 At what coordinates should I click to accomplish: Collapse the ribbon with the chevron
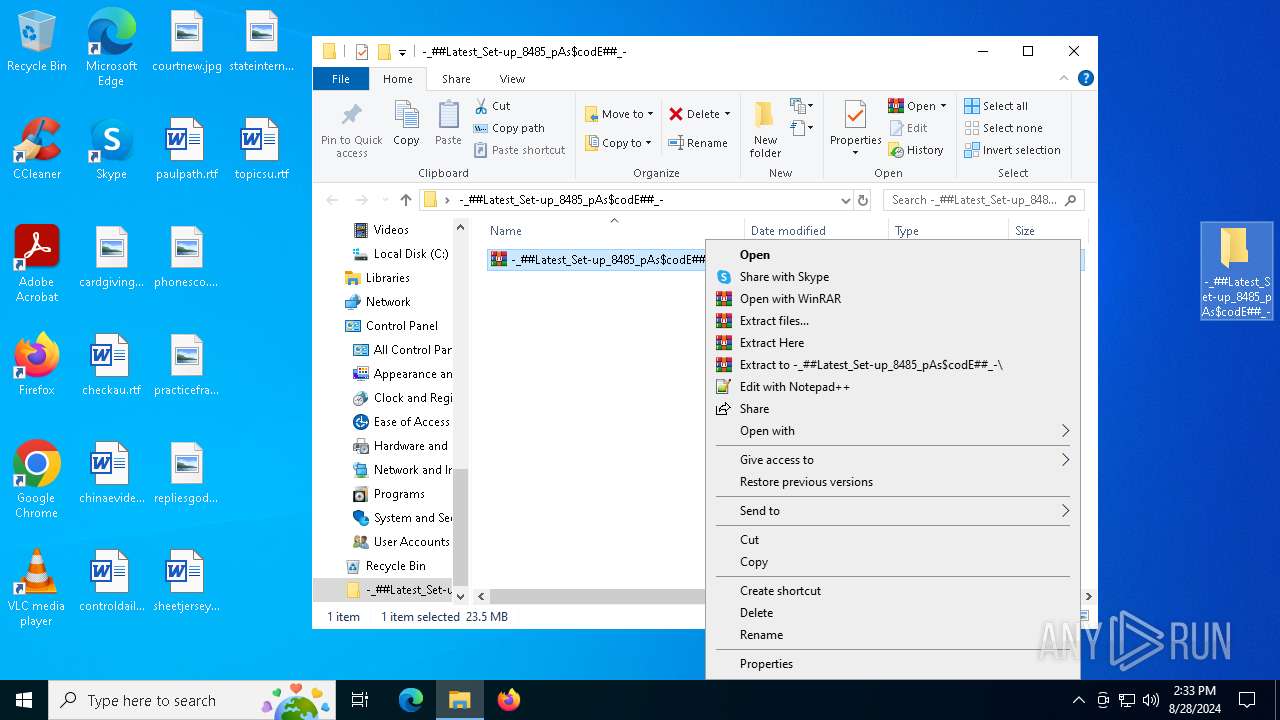click(1064, 78)
